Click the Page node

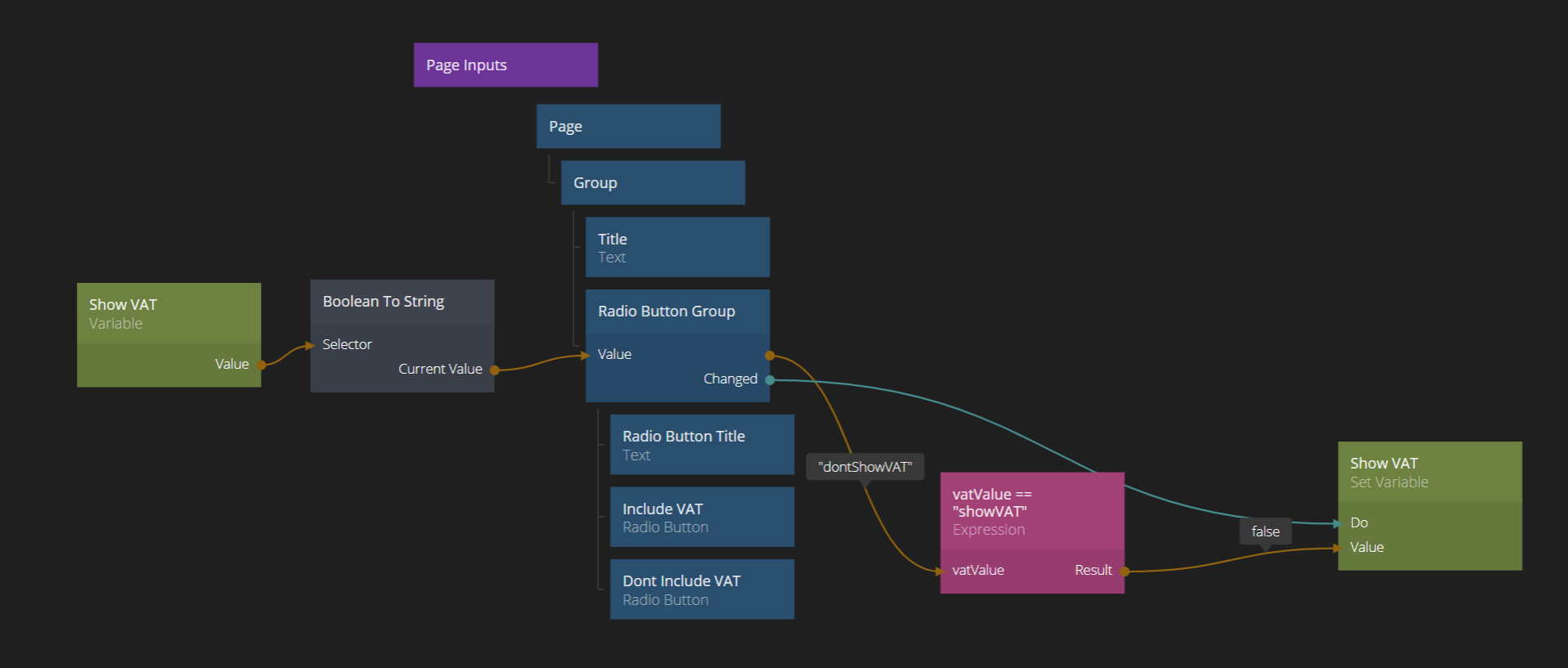pyautogui.click(x=627, y=126)
